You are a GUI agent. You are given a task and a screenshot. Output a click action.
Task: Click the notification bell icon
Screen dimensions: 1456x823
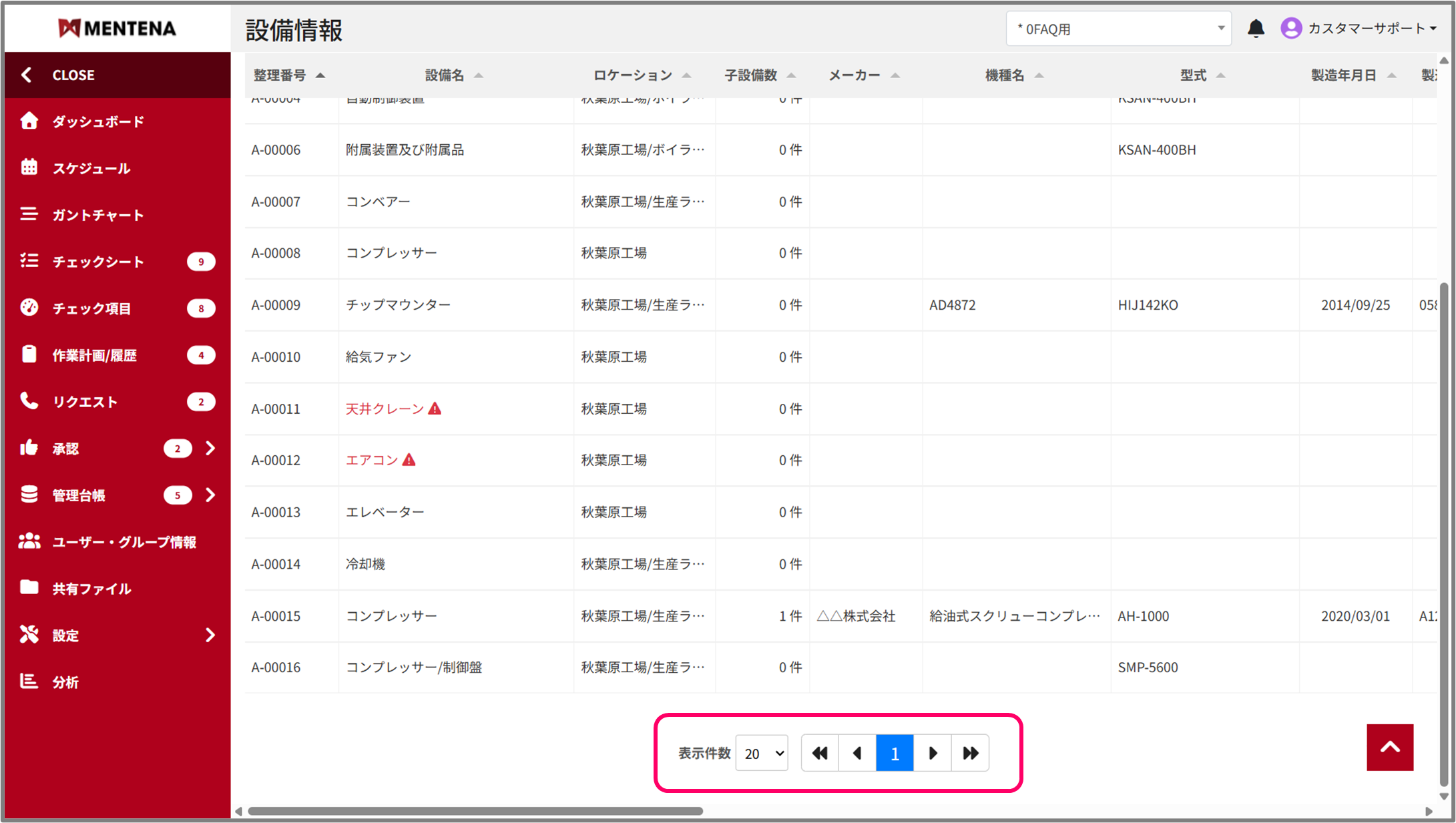click(x=1256, y=29)
